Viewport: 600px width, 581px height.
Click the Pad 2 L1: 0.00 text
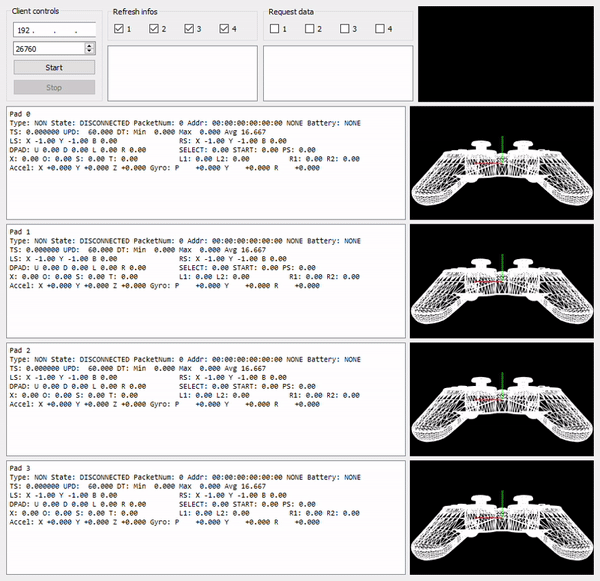(196, 395)
